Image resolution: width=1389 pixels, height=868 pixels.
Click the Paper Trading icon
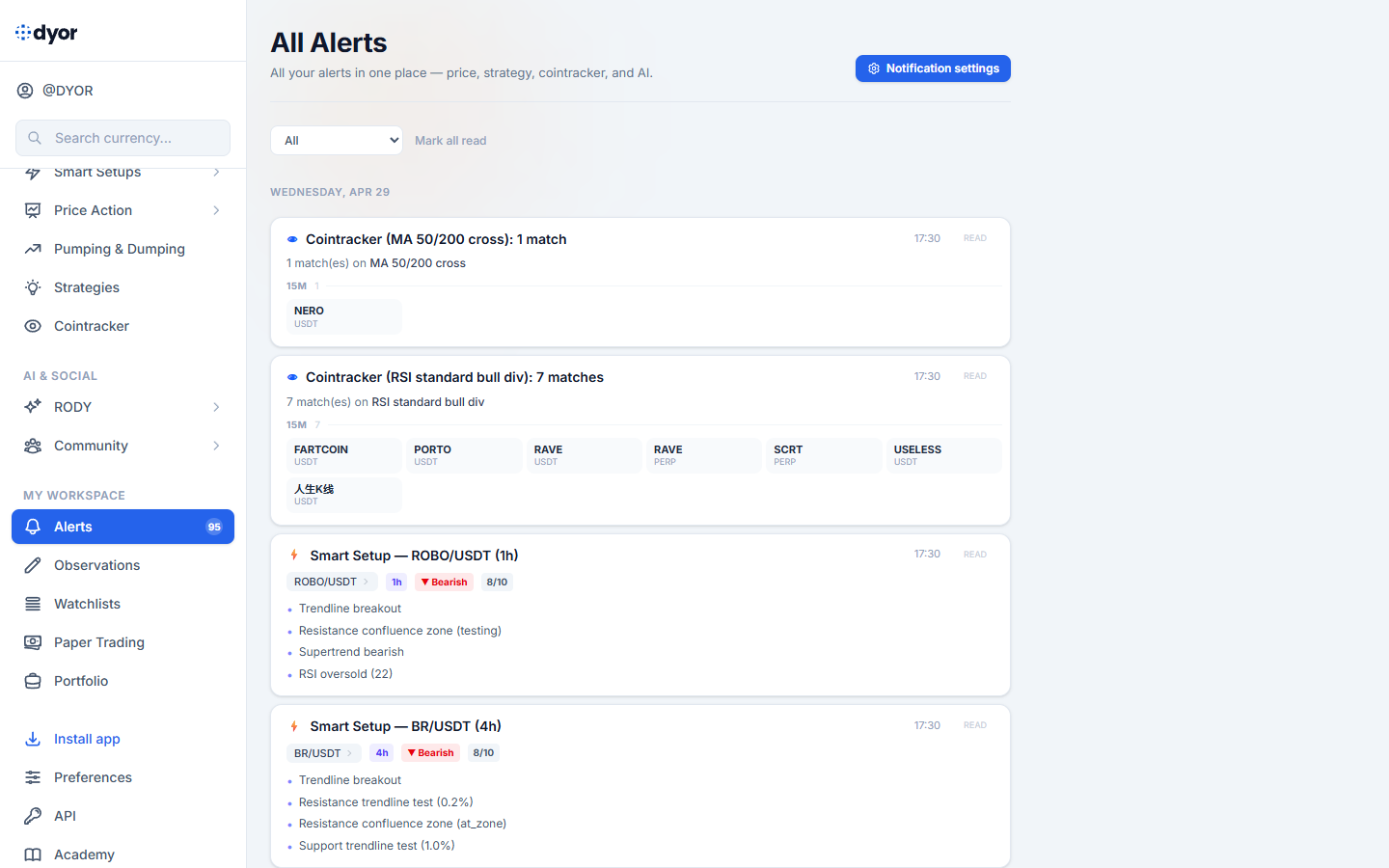pyautogui.click(x=33, y=642)
